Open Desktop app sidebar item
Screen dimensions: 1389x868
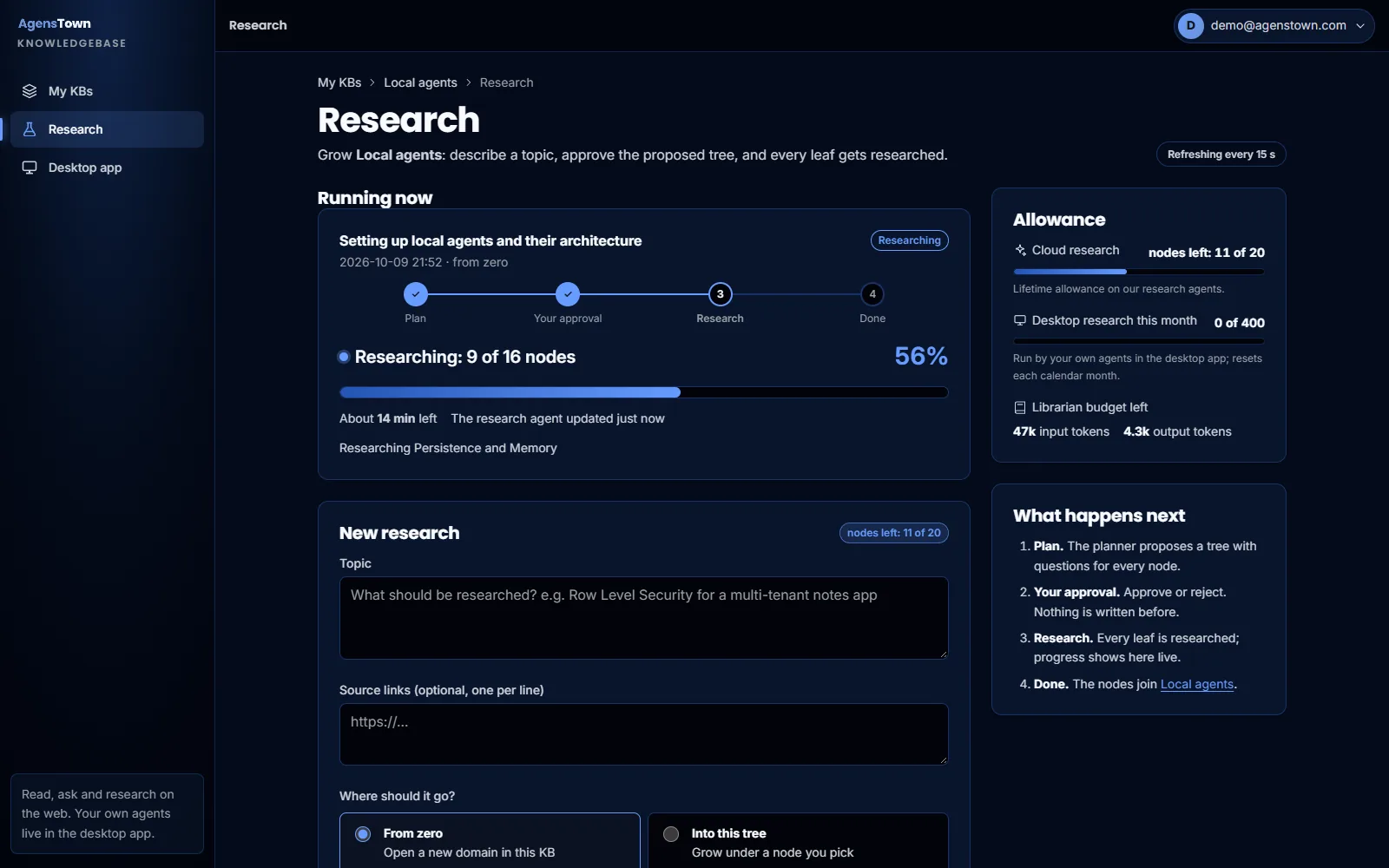[107, 168]
